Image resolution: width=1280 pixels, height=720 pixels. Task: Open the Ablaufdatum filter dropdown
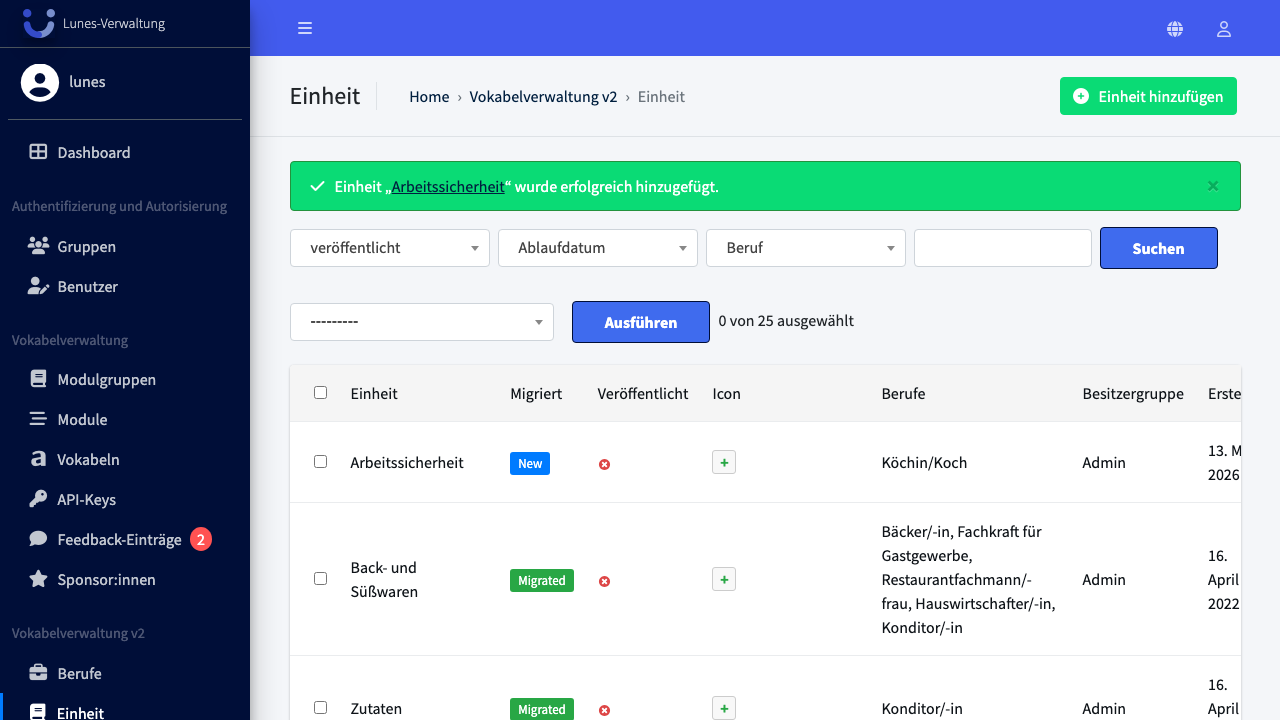tap(598, 248)
